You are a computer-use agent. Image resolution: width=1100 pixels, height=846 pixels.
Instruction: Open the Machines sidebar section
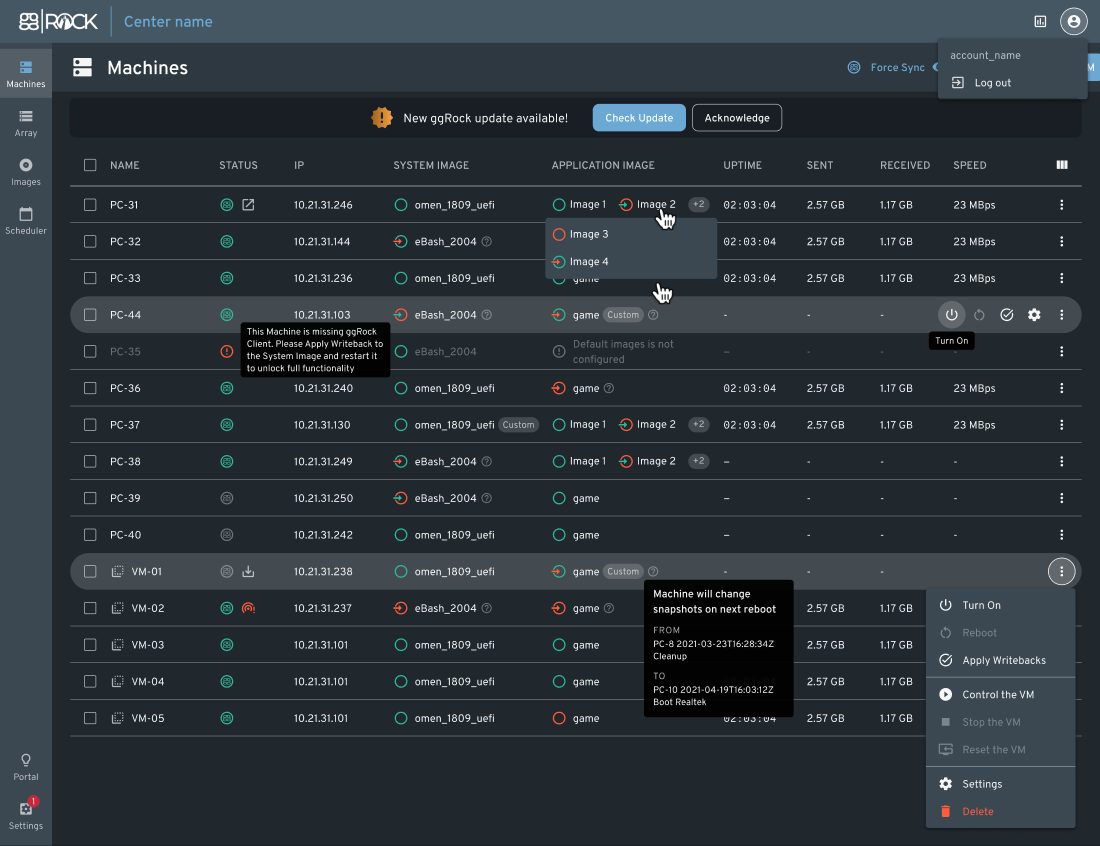coord(26,74)
